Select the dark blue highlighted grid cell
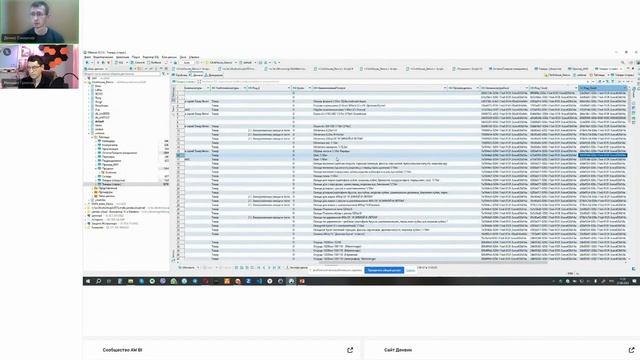The image size is (640, 360). click(x=603, y=155)
